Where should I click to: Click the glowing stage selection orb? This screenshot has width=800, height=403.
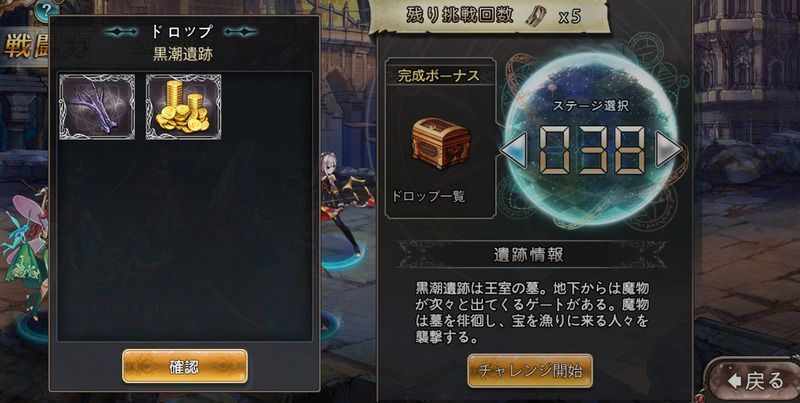[x=591, y=139]
